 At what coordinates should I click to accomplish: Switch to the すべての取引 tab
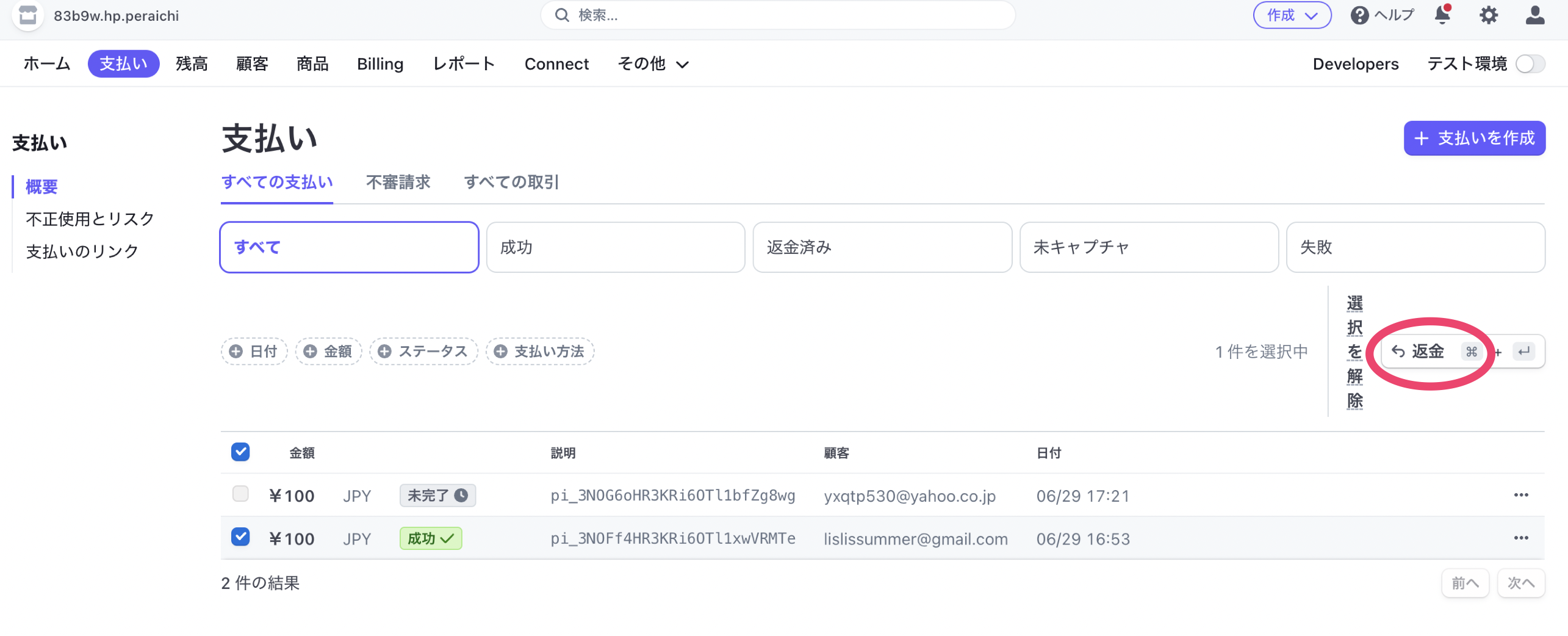(511, 182)
